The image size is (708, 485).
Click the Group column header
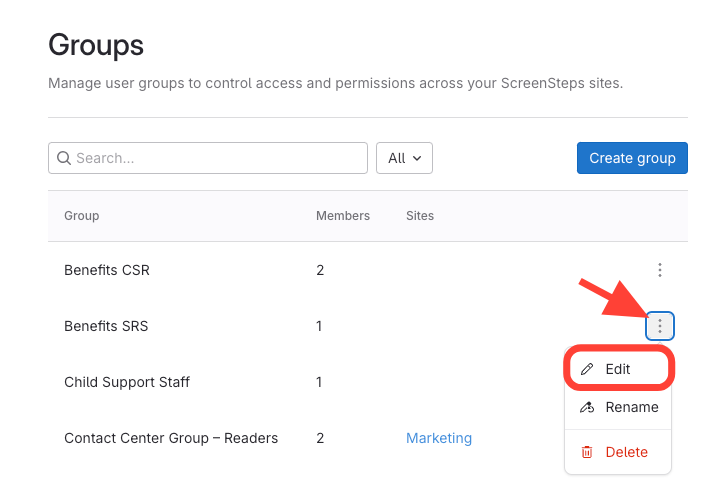pos(82,216)
